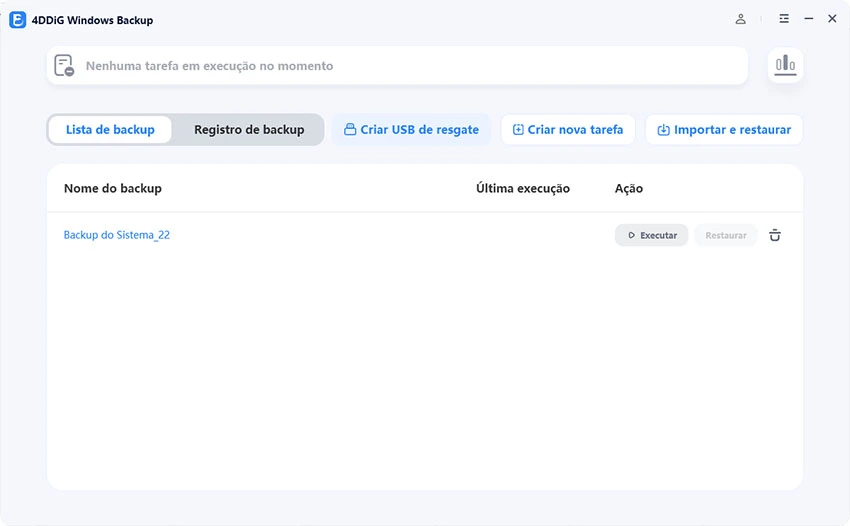Click Nome do backup column header
The width and height of the screenshot is (850, 526).
coord(113,188)
